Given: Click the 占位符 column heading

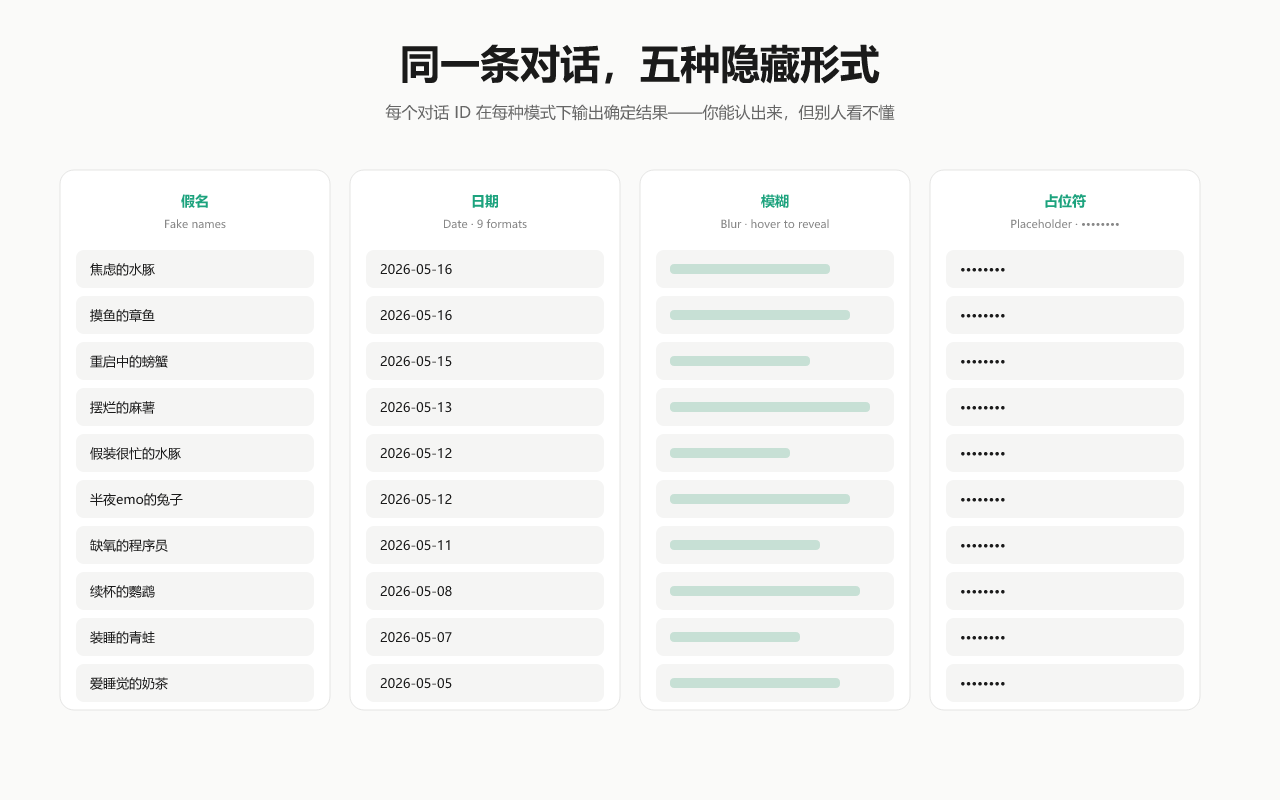Looking at the screenshot, I should tap(1065, 201).
